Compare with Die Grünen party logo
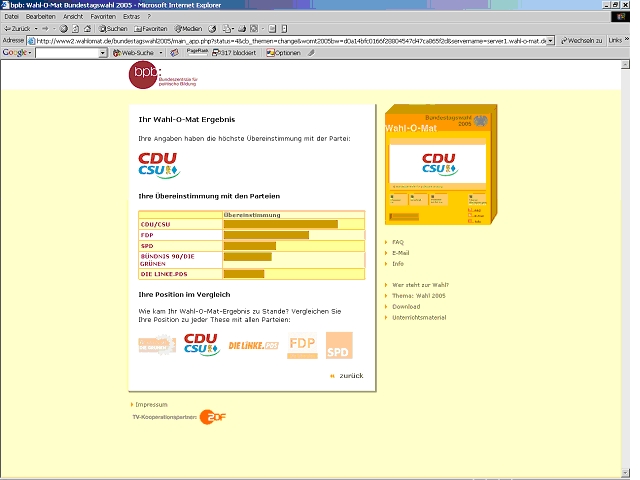 157,345
